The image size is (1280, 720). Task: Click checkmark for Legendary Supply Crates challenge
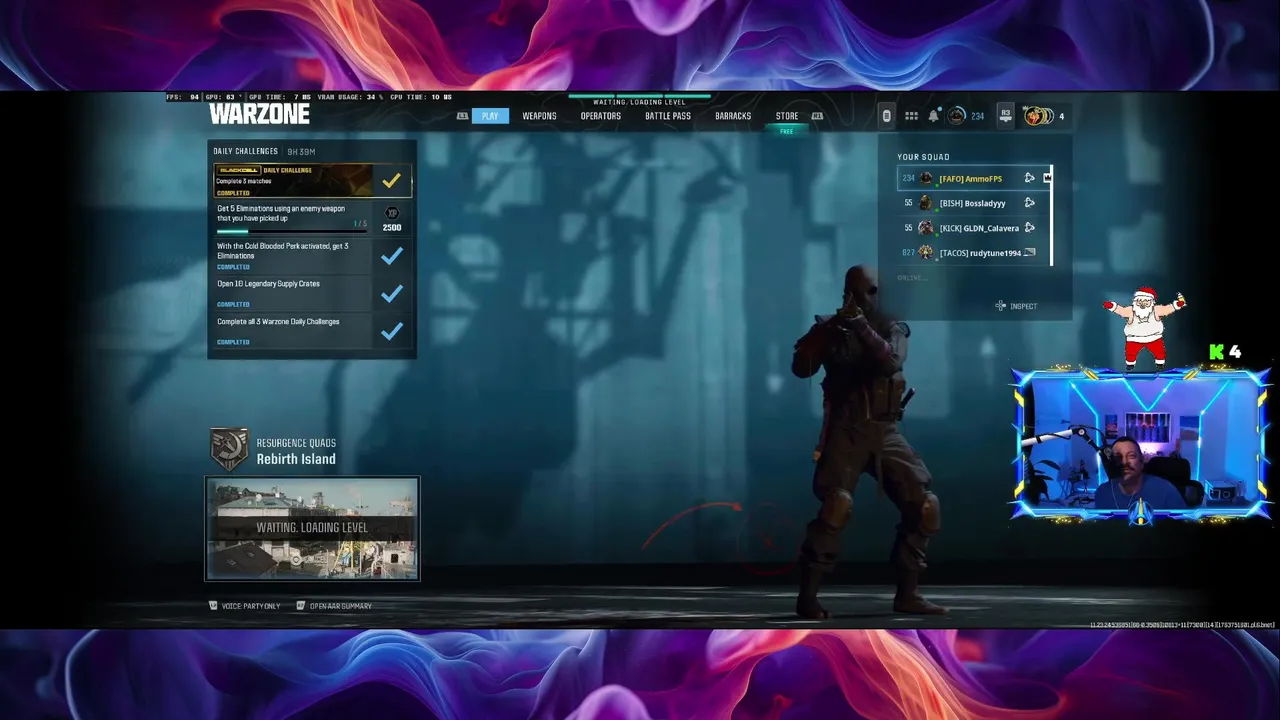coord(391,293)
